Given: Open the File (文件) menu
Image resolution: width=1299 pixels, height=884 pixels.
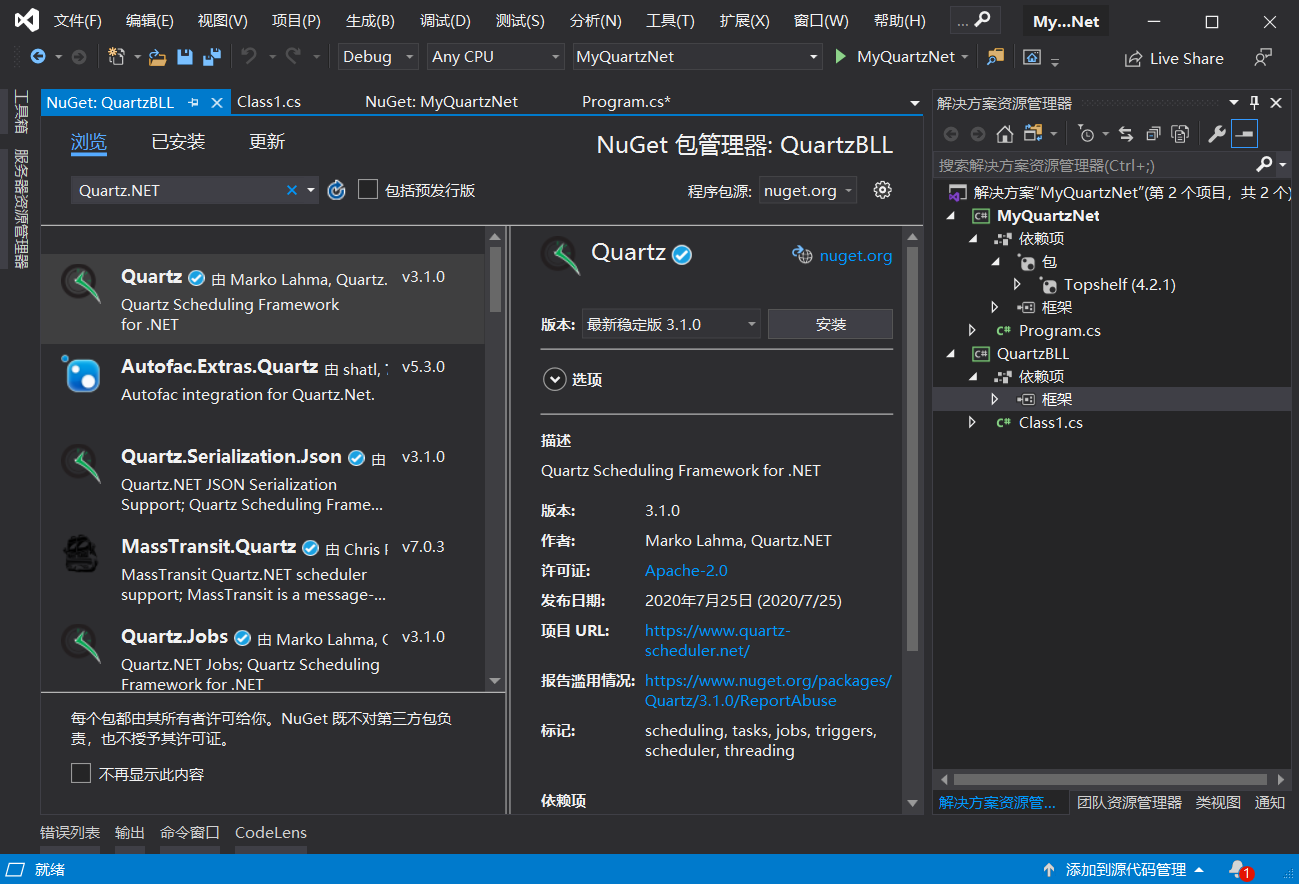Looking at the screenshot, I should point(78,21).
